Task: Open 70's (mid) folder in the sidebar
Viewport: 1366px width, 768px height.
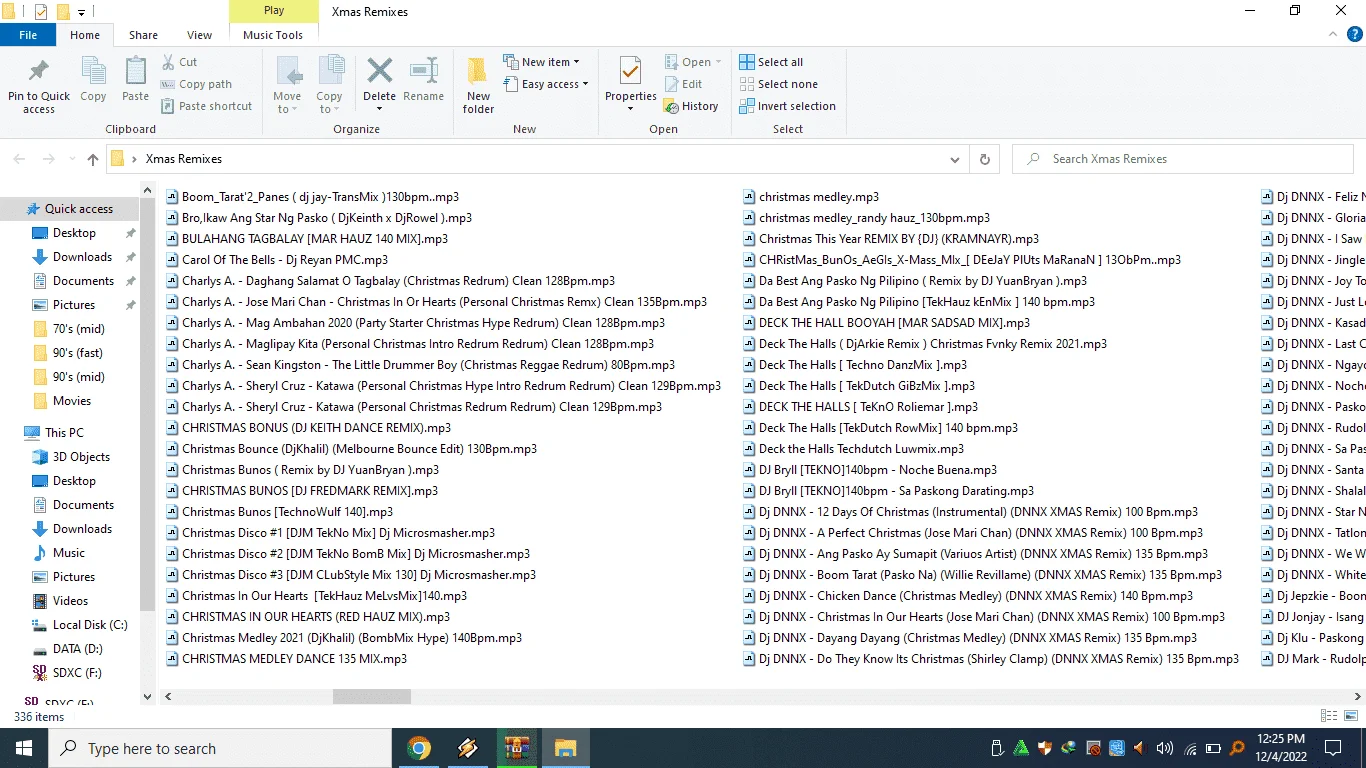Action: 79,329
